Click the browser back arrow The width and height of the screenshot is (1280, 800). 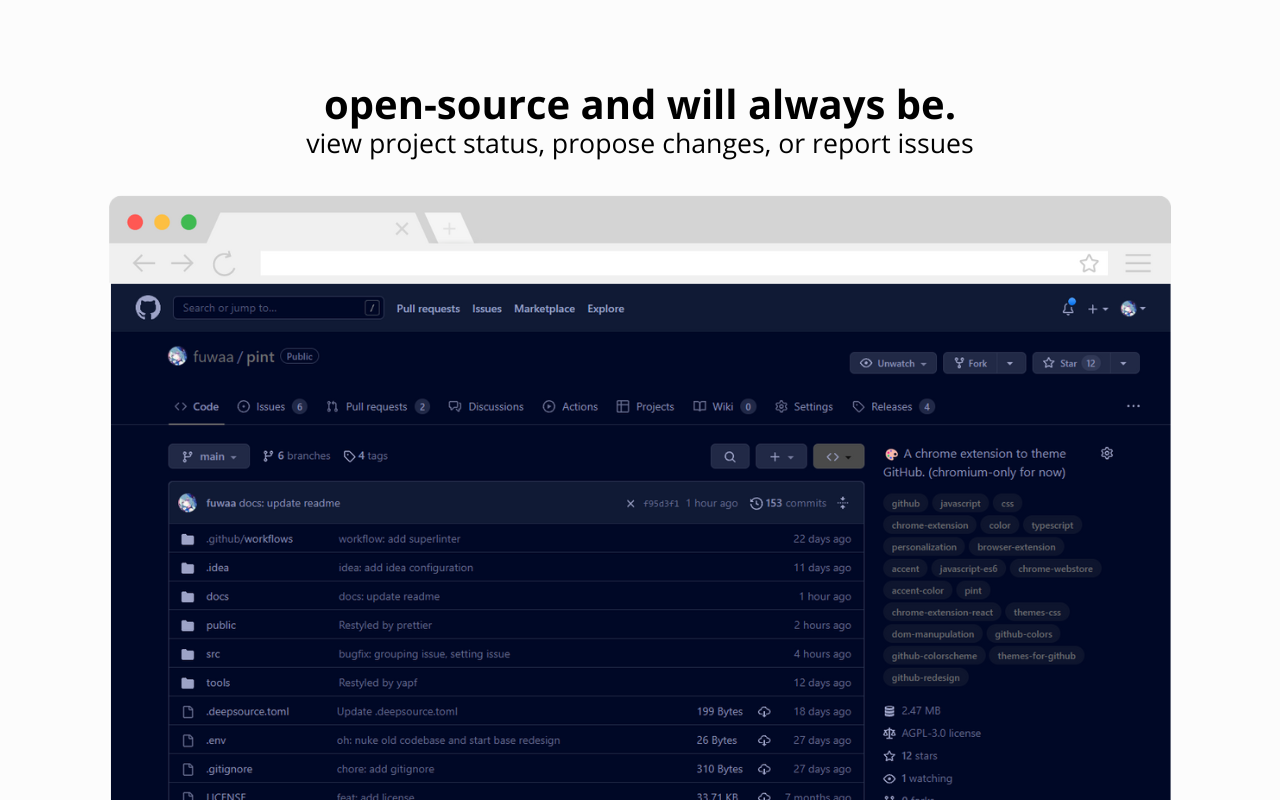click(x=144, y=263)
